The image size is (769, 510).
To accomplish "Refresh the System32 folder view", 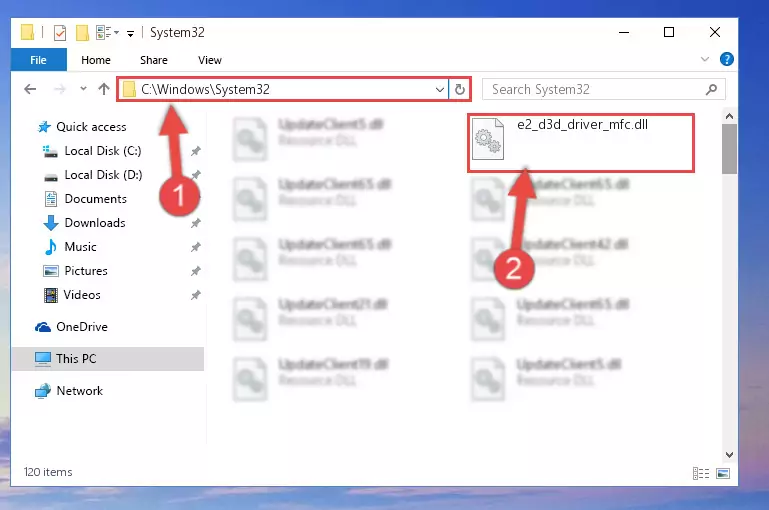I will pyautogui.click(x=460, y=89).
